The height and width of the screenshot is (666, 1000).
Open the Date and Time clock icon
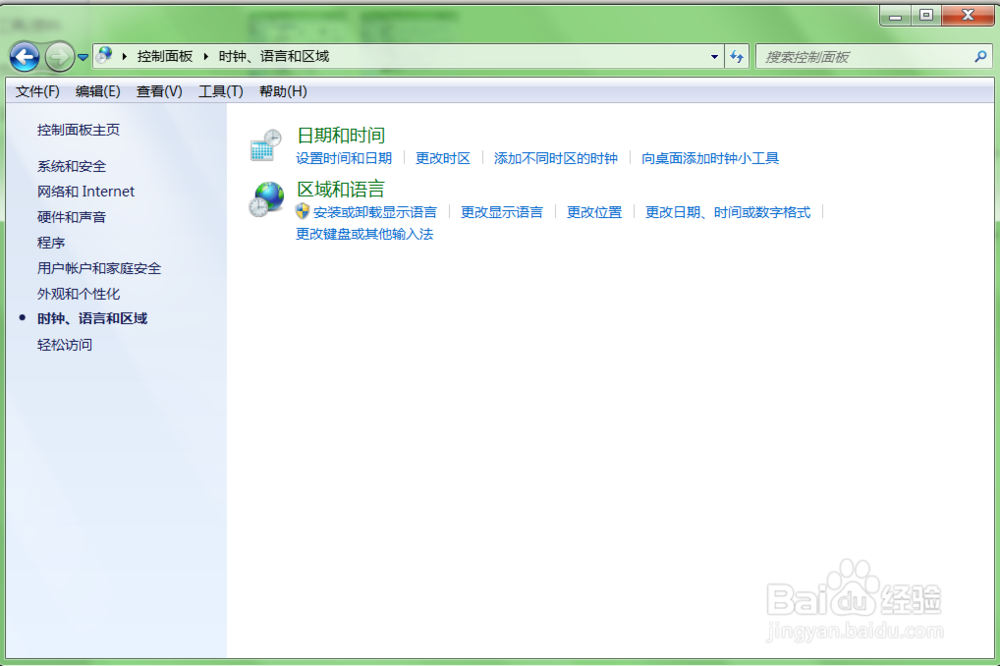click(x=262, y=144)
